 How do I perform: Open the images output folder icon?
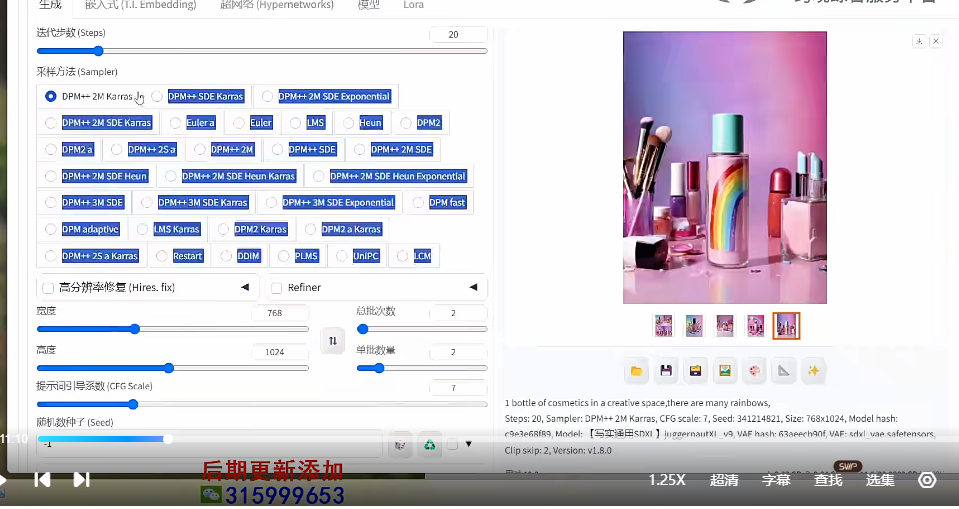point(636,371)
